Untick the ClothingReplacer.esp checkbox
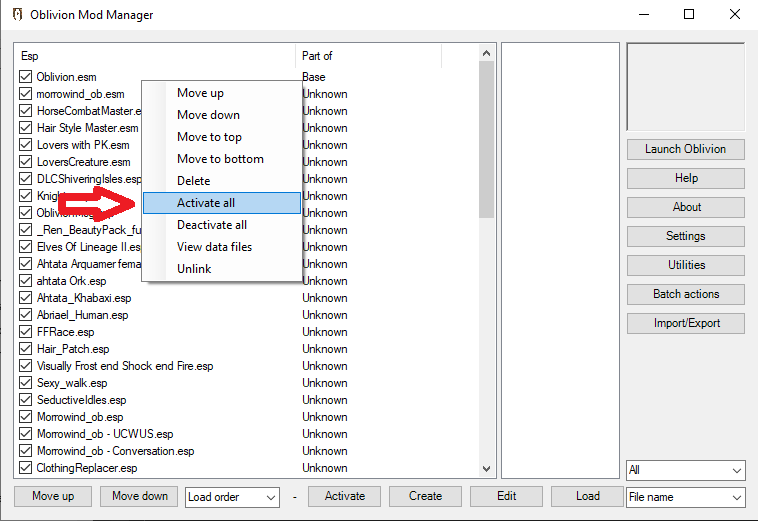758x521 pixels. coord(26,468)
